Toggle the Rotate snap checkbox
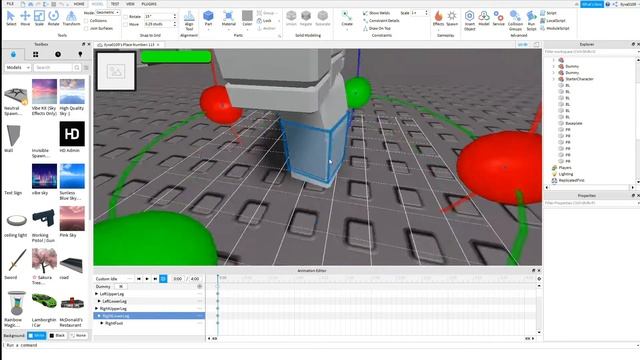The width and height of the screenshot is (640, 360). (126, 17)
